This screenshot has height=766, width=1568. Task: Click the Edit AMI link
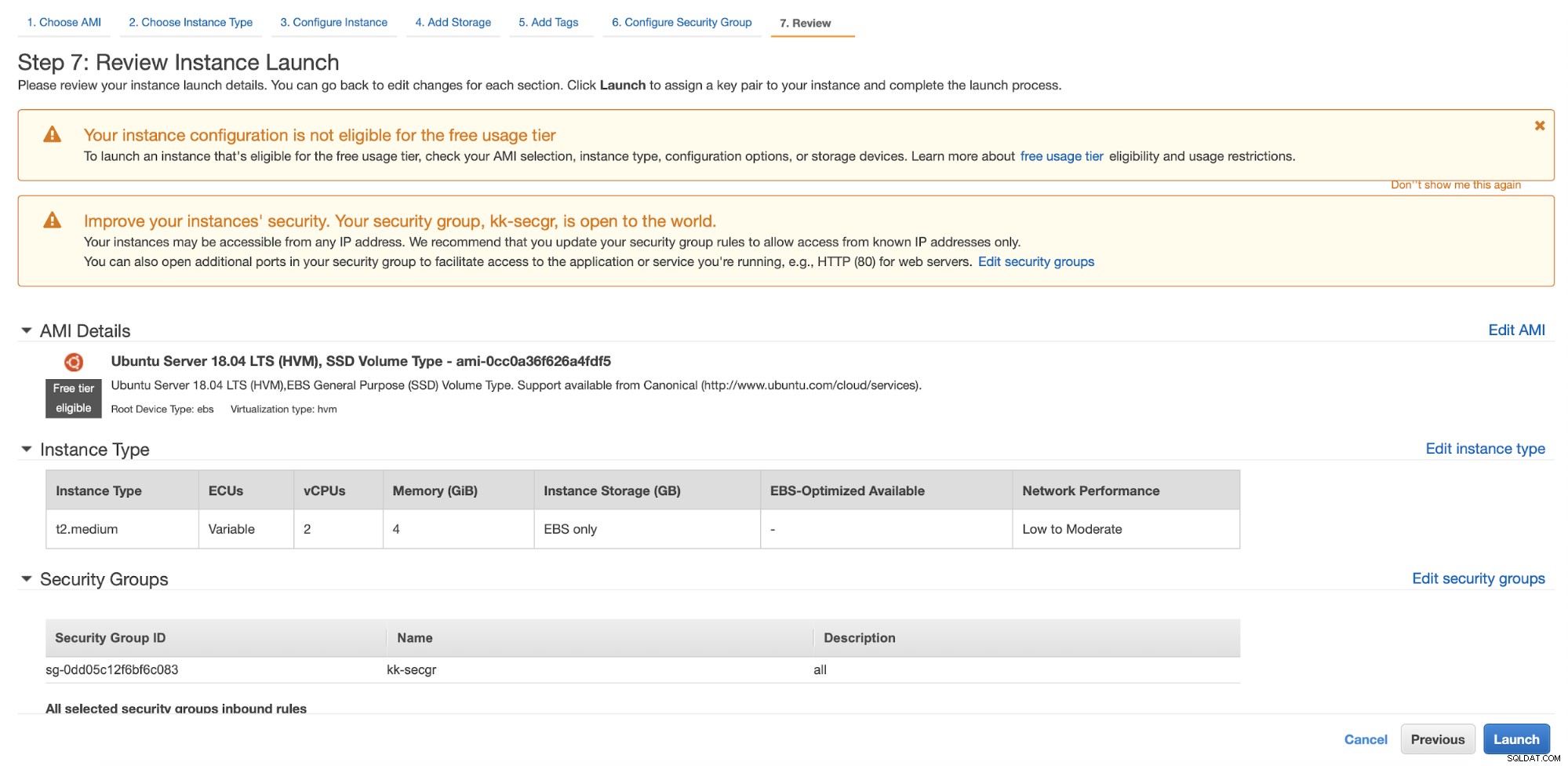tap(1517, 330)
